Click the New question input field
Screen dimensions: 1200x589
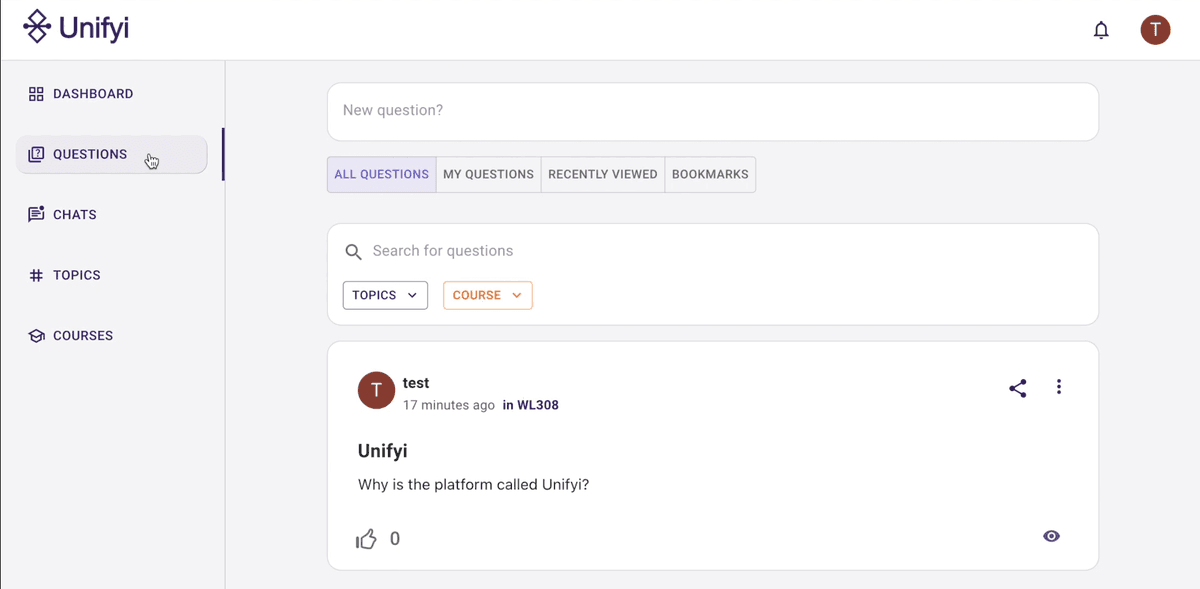[x=713, y=111]
